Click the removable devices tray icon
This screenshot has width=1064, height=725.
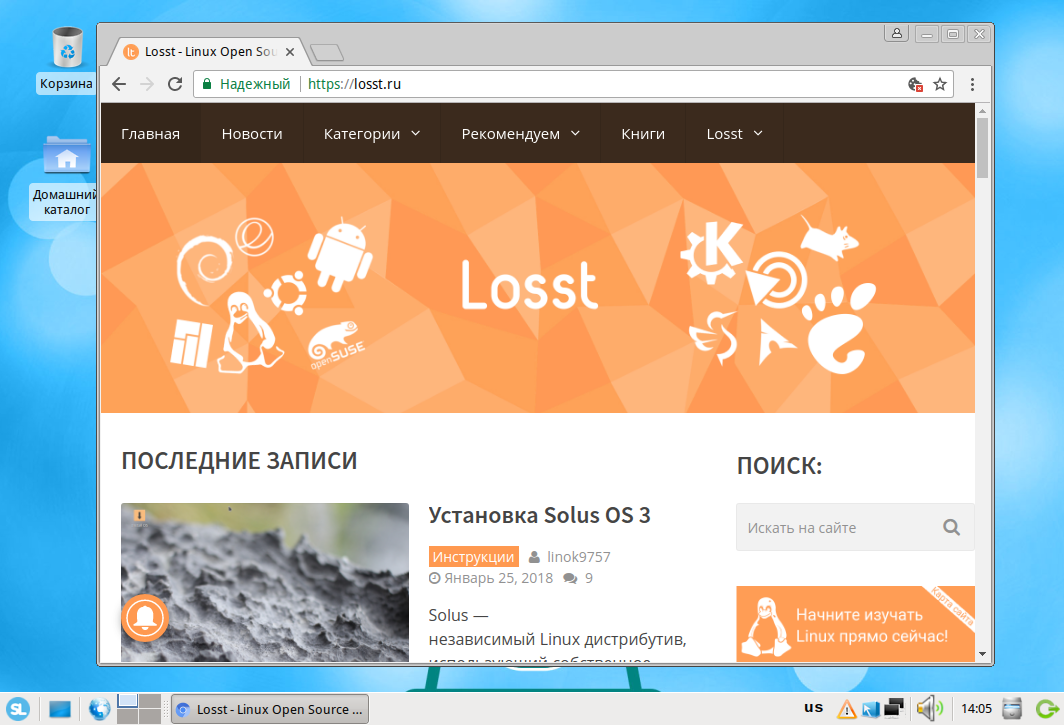(1012, 709)
